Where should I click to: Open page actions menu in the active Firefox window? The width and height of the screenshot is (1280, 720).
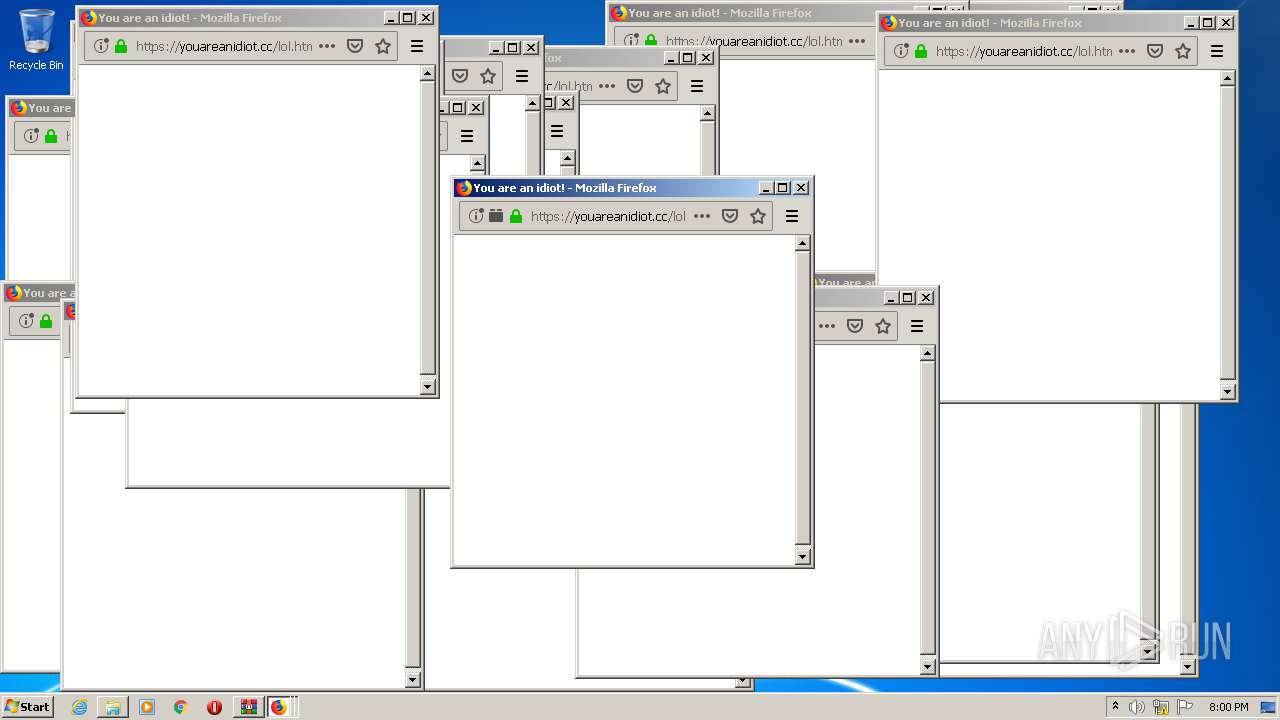(702, 216)
